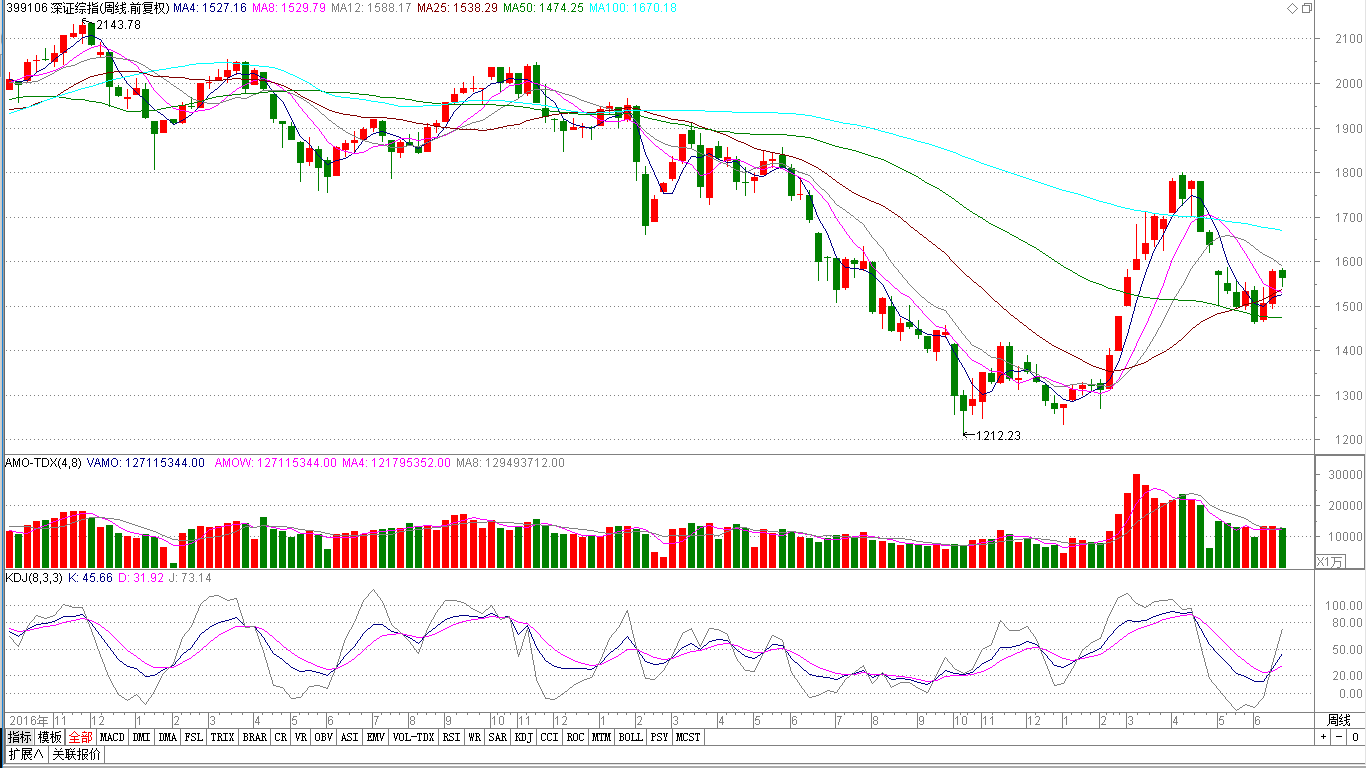Screen dimensions: 1366x768
Task: Click the overlapping-windows restore icon
Action: pos(1306,8)
